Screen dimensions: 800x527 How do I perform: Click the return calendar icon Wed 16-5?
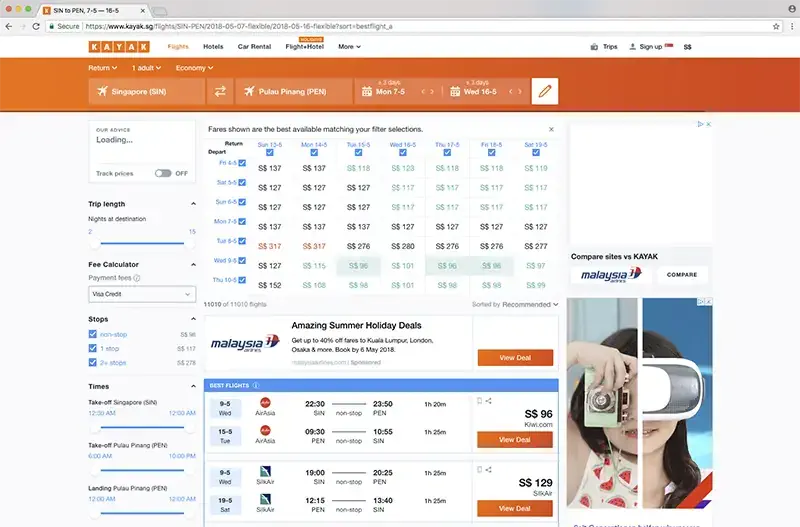[455, 92]
